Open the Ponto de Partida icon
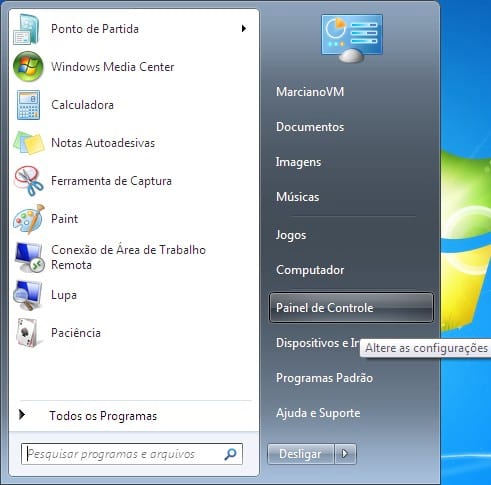 coord(27,29)
